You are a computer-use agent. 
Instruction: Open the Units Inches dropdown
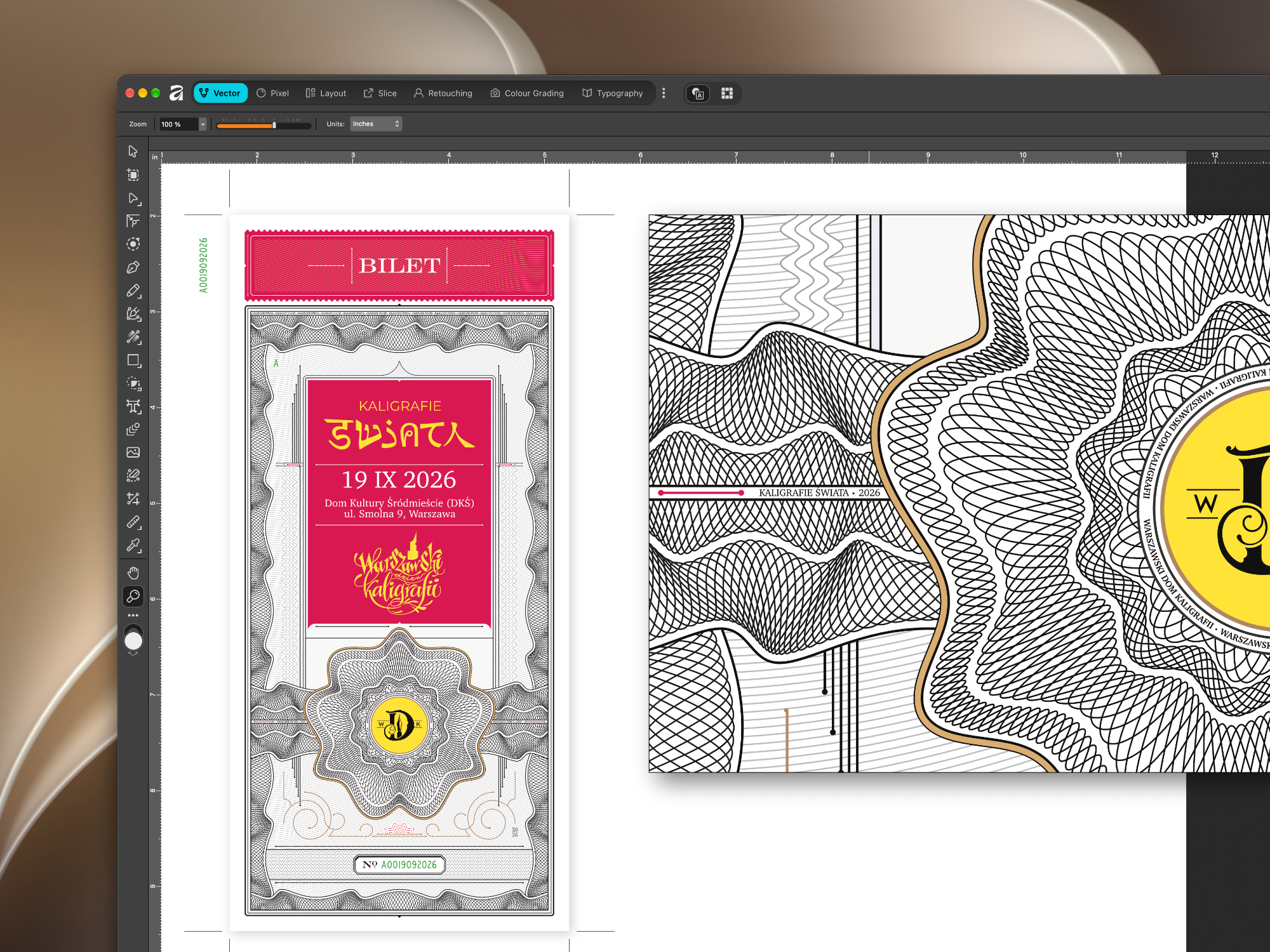point(376,124)
